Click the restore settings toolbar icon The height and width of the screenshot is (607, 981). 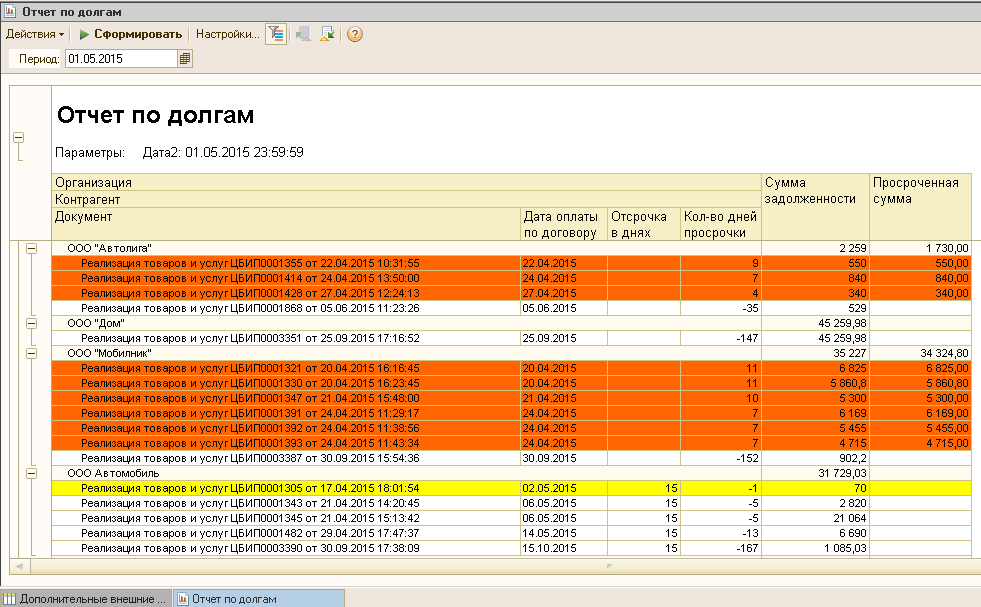[x=303, y=34]
